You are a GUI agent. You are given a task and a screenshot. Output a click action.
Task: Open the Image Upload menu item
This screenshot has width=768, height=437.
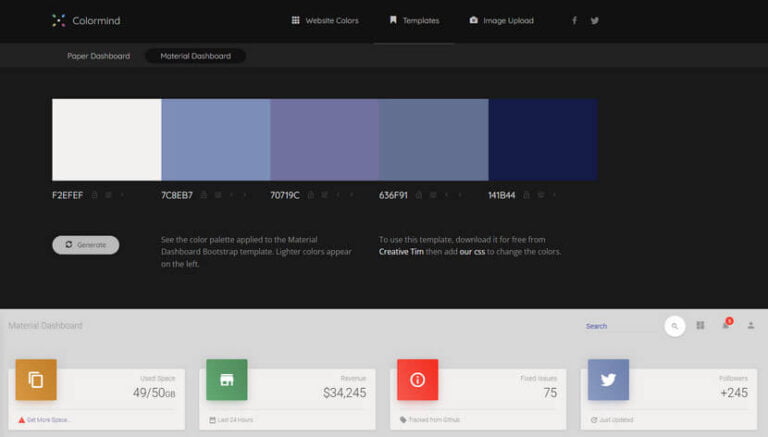click(502, 21)
